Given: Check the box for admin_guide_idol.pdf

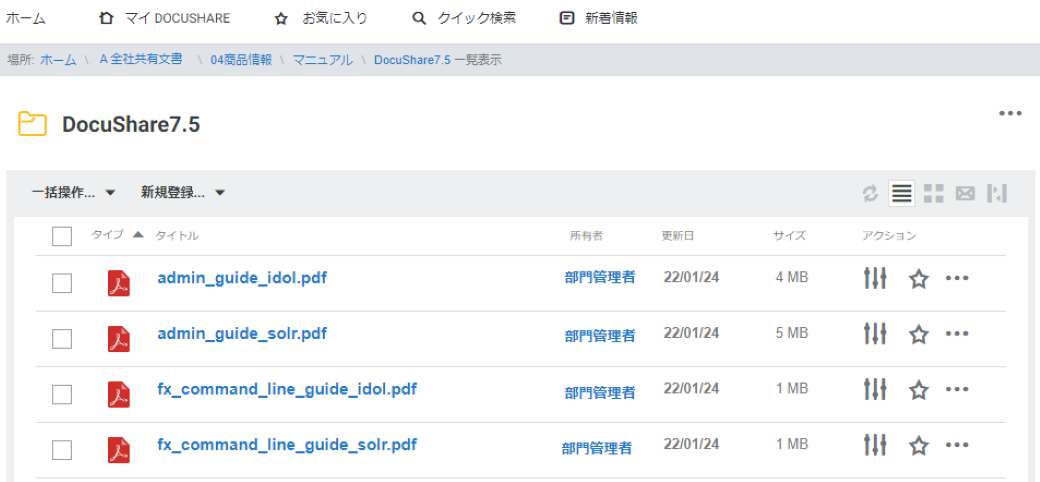Looking at the screenshot, I should pos(62,284).
